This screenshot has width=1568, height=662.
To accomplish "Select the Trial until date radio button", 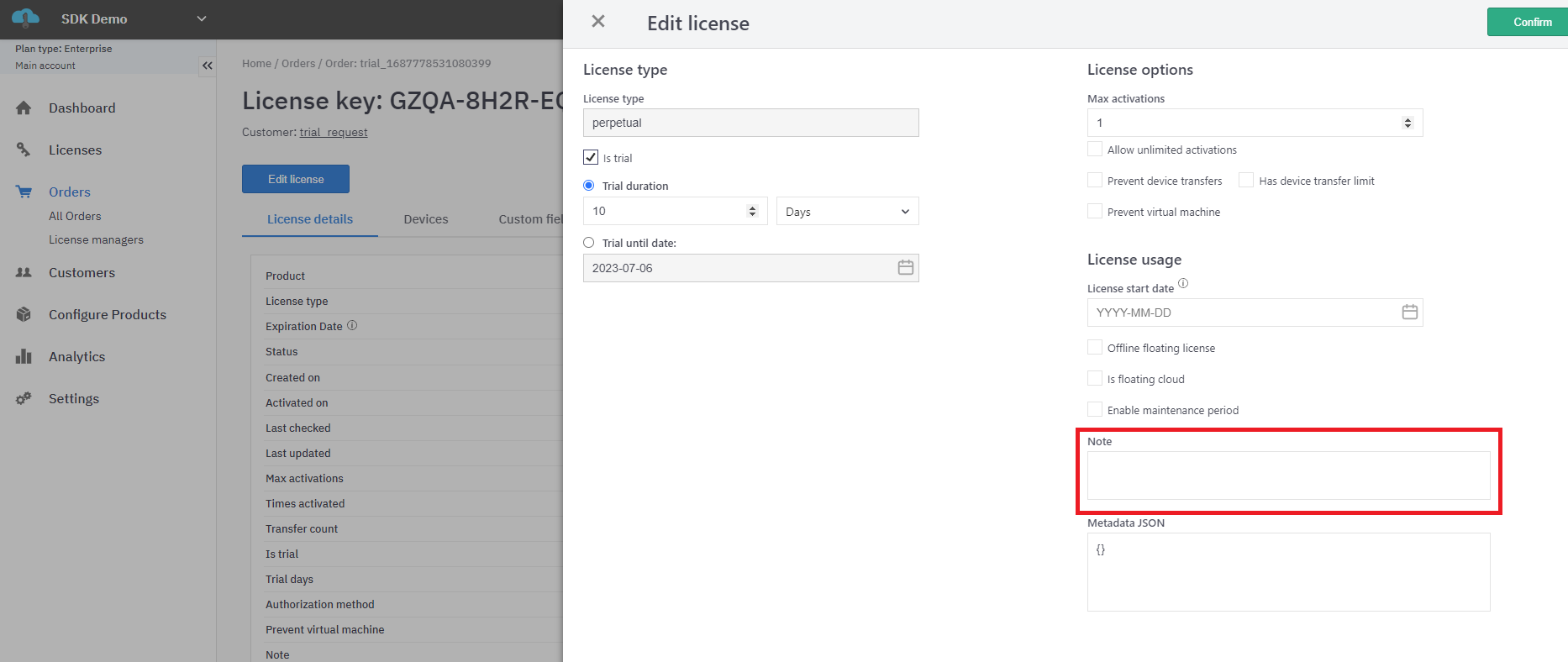I will click(589, 243).
